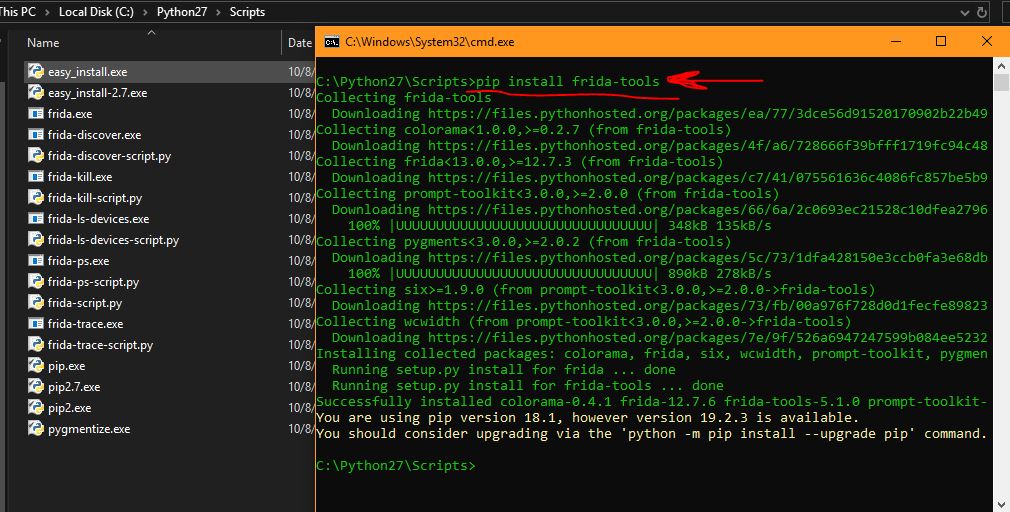This screenshot has height=512, width=1010.
Task: Select the frida-discover-script.py file name
Action: [x=110, y=155]
